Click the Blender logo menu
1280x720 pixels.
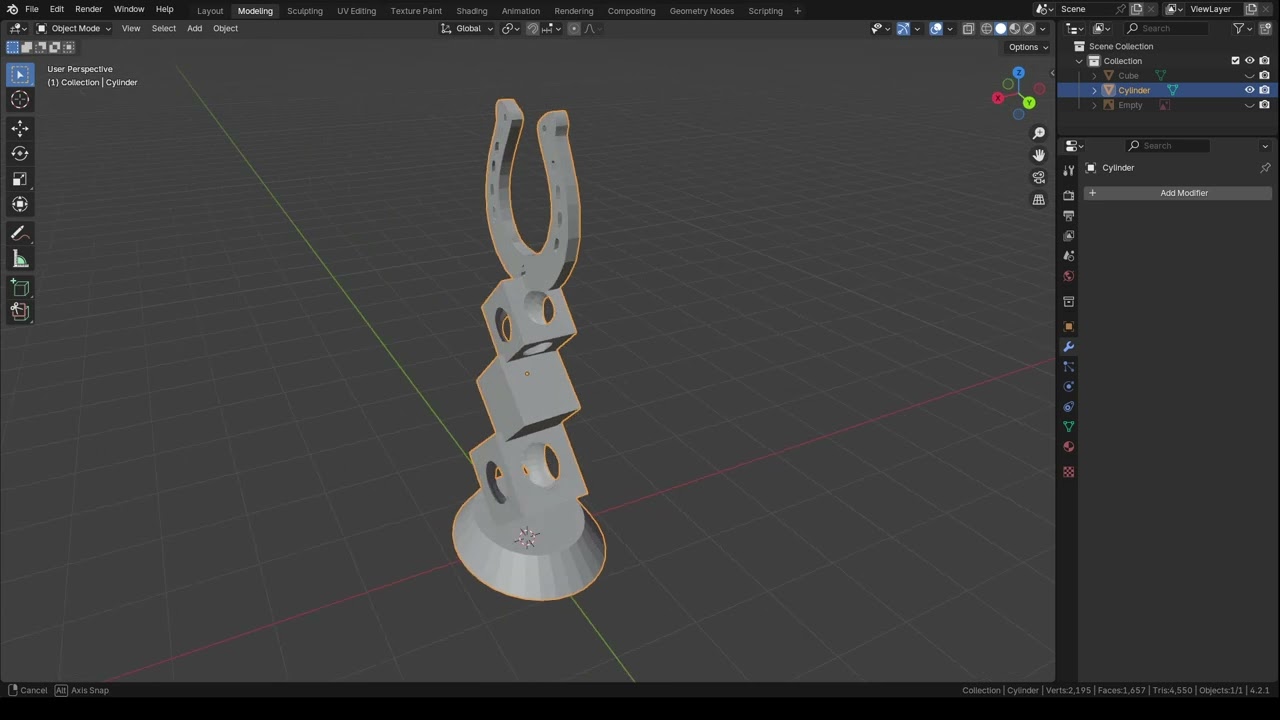(12, 9)
